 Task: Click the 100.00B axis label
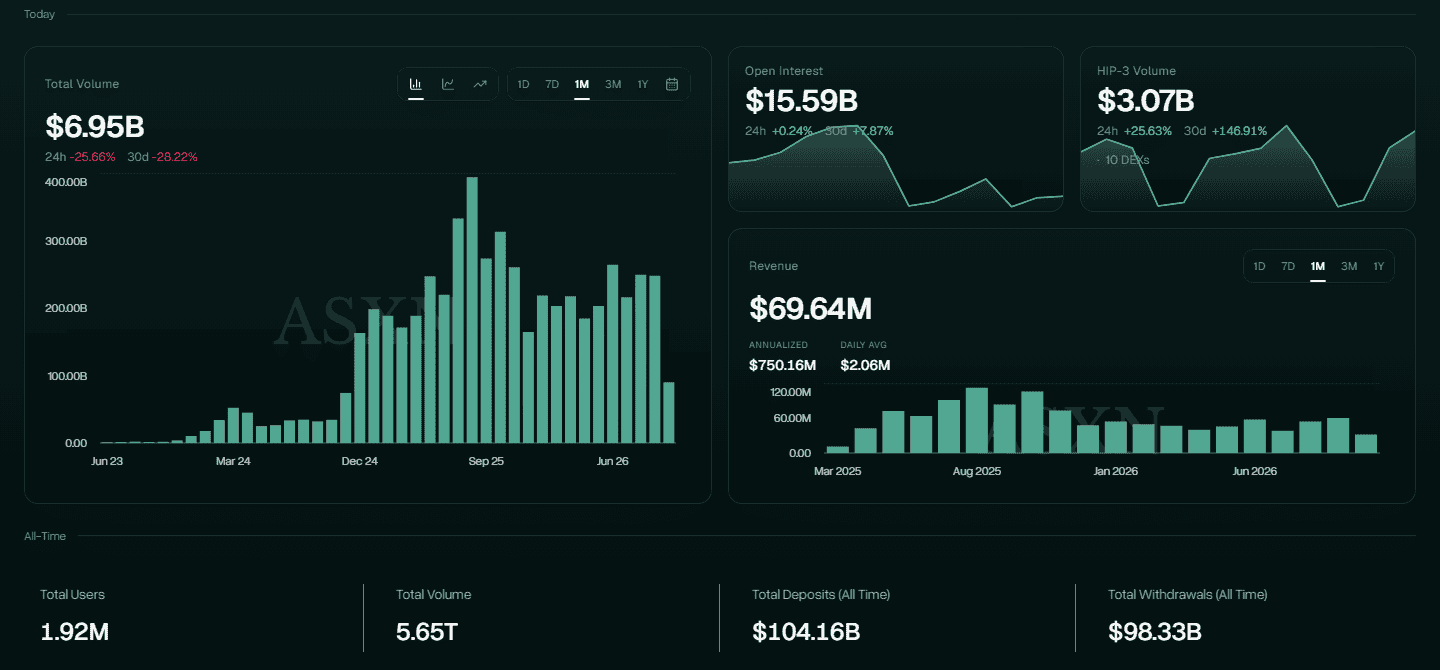click(66, 376)
